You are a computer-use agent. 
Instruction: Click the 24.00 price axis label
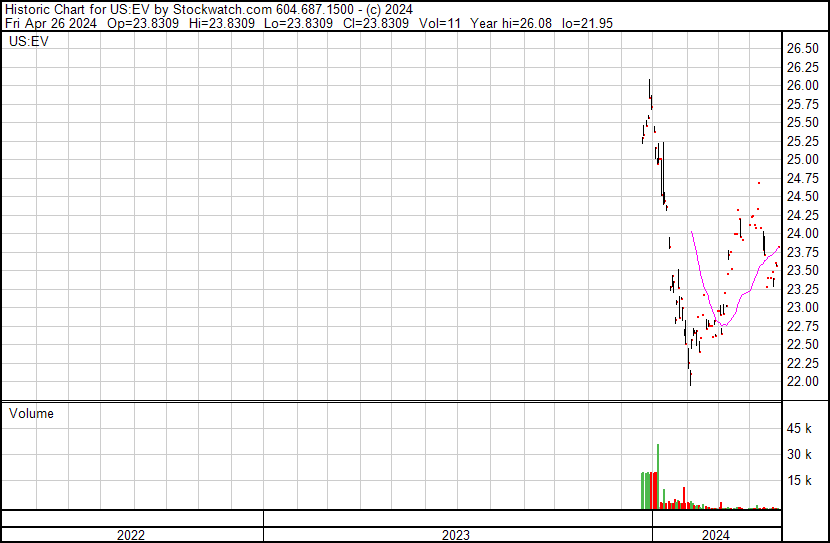802,234
